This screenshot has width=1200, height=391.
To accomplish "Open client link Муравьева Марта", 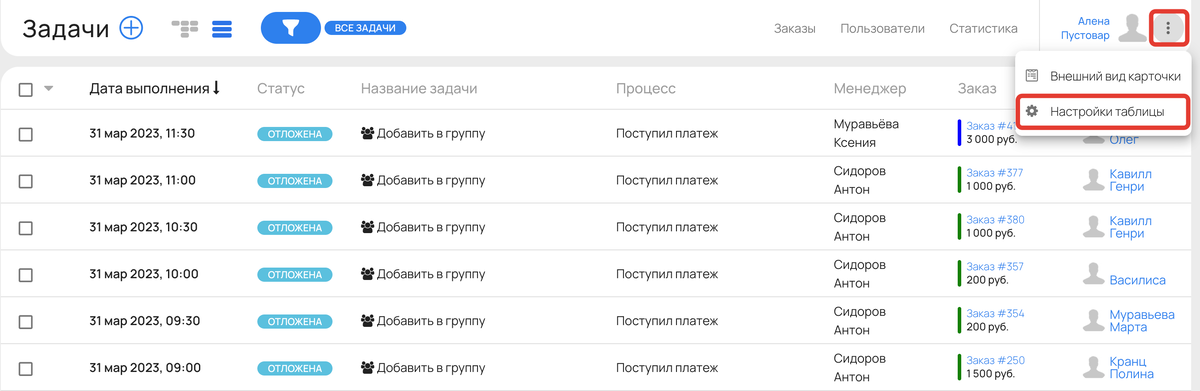I will [x=1142, y=321].
